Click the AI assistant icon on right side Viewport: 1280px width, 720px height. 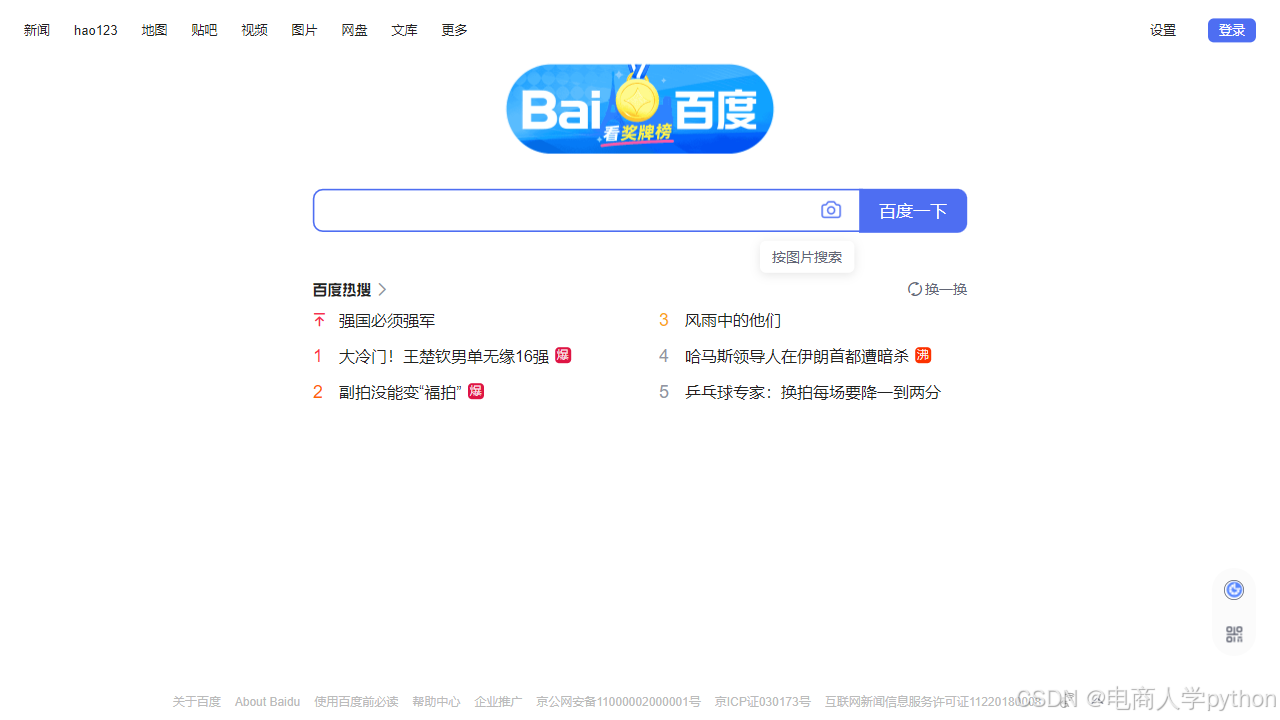coord(1234,590)
